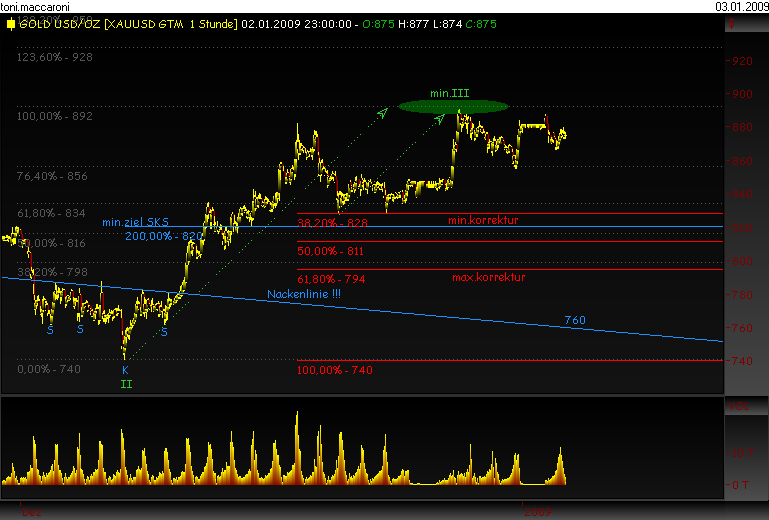Click the '0,00% - 740' Fibonacci label
This screenshot has height=520, width=769.
(49, 369)
